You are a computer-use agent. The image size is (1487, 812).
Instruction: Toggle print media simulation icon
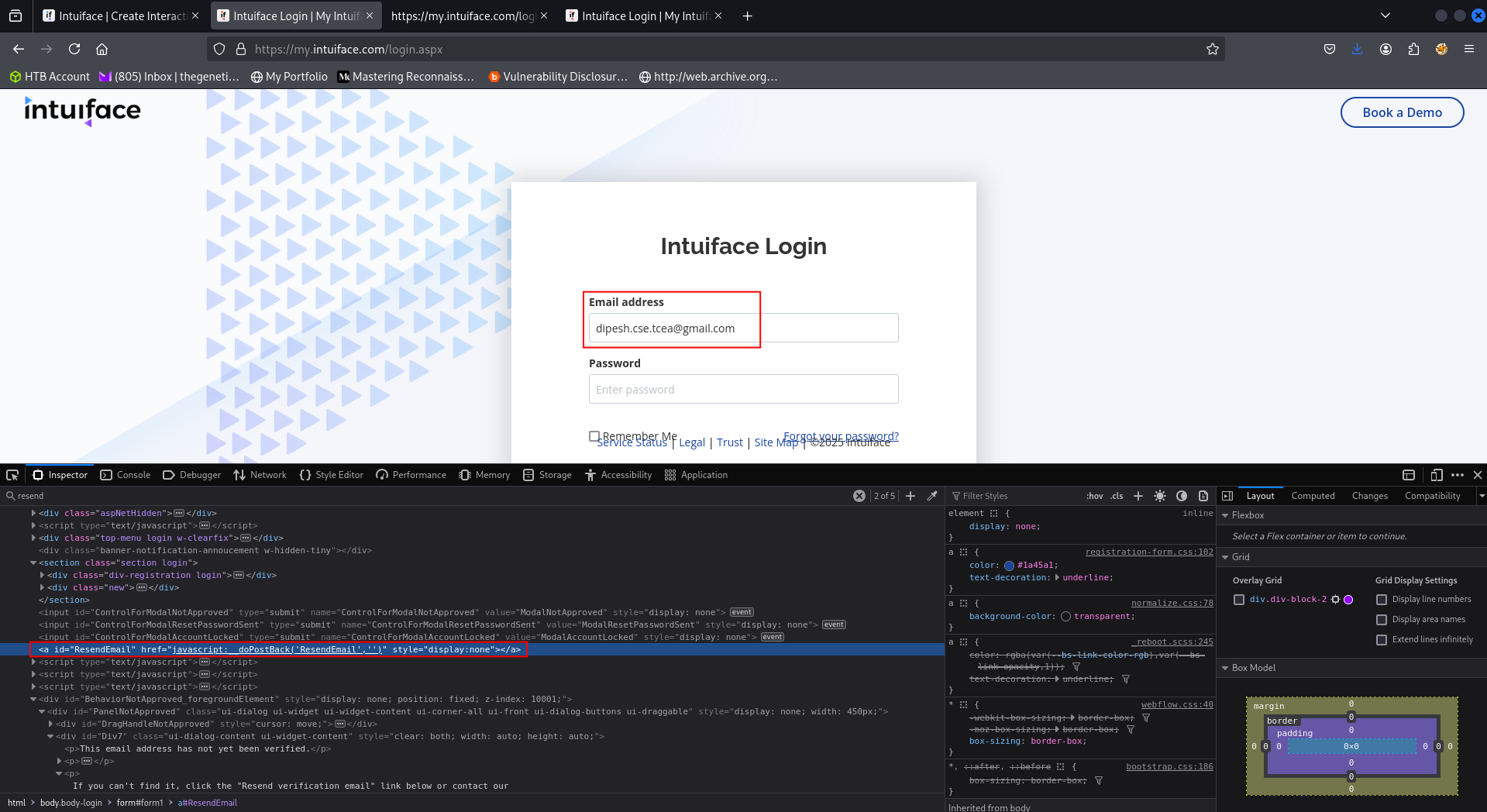coord(1203,496)
